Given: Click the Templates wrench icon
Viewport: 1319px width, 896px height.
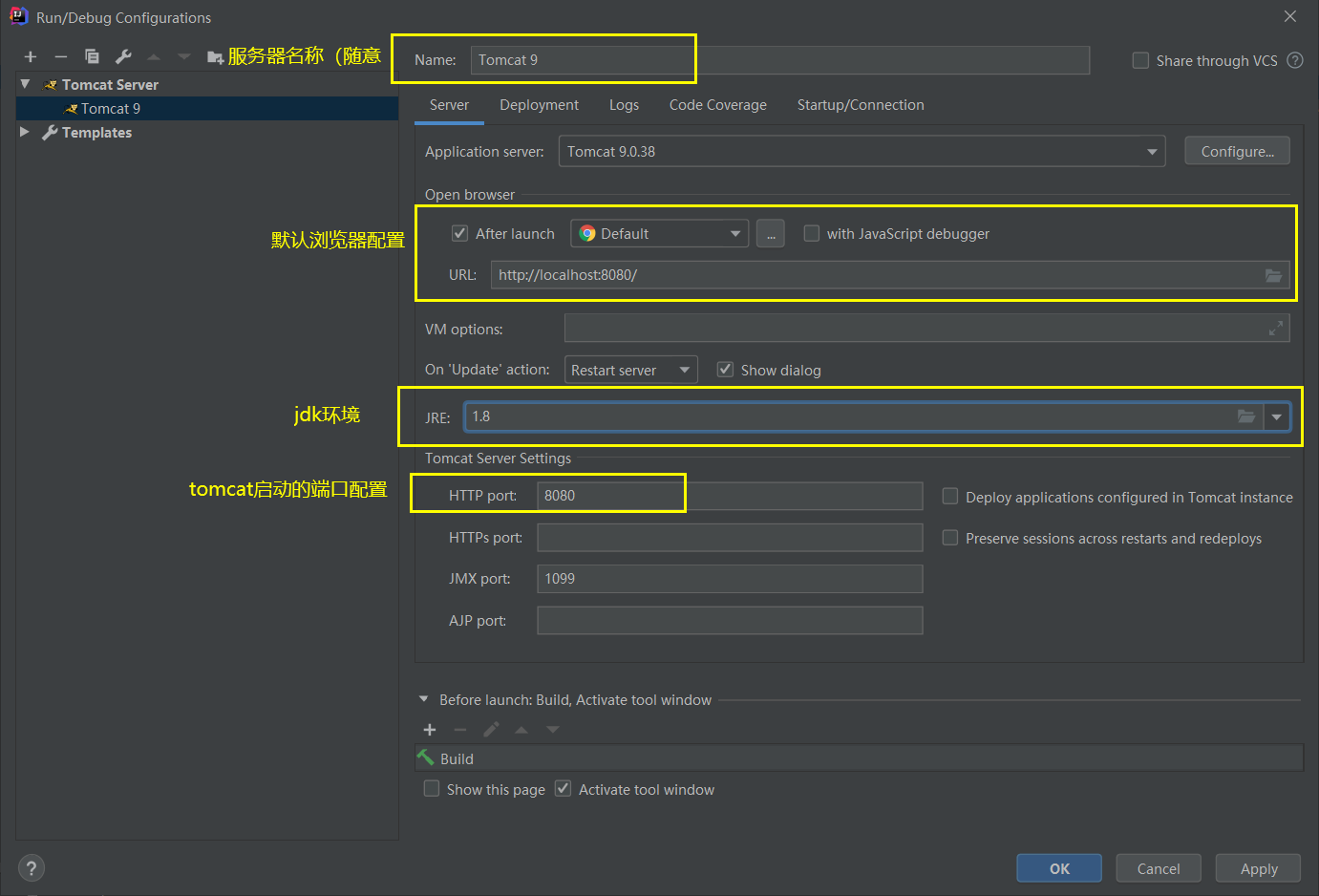Looking at the screenshot, I should 50,133.
